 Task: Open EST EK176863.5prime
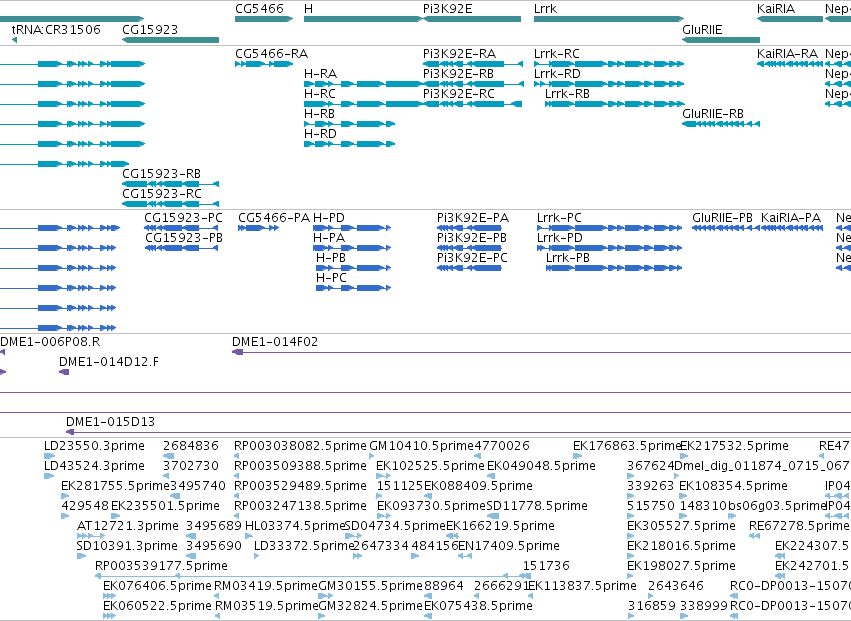coord(577,456)
